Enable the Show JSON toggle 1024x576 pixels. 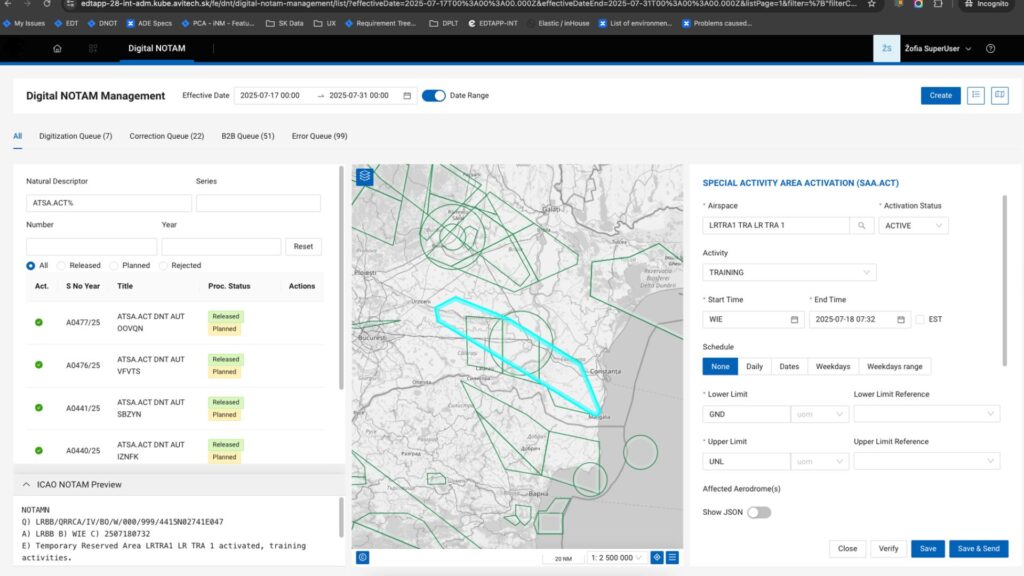pos(759,512)
